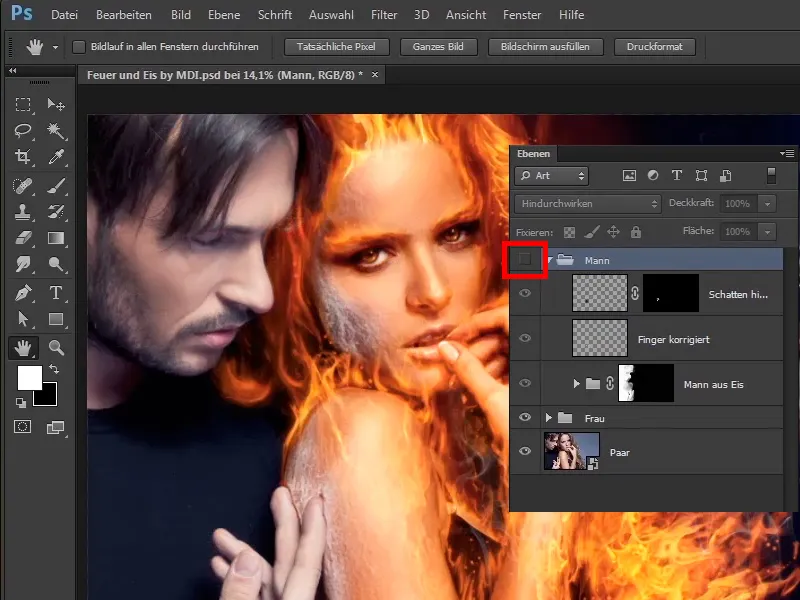Image resolution: width=800 pixels, height=600 pixels.
Task: Select the History Brush tool
Action: pyautogui.click(x=56, y=212)
